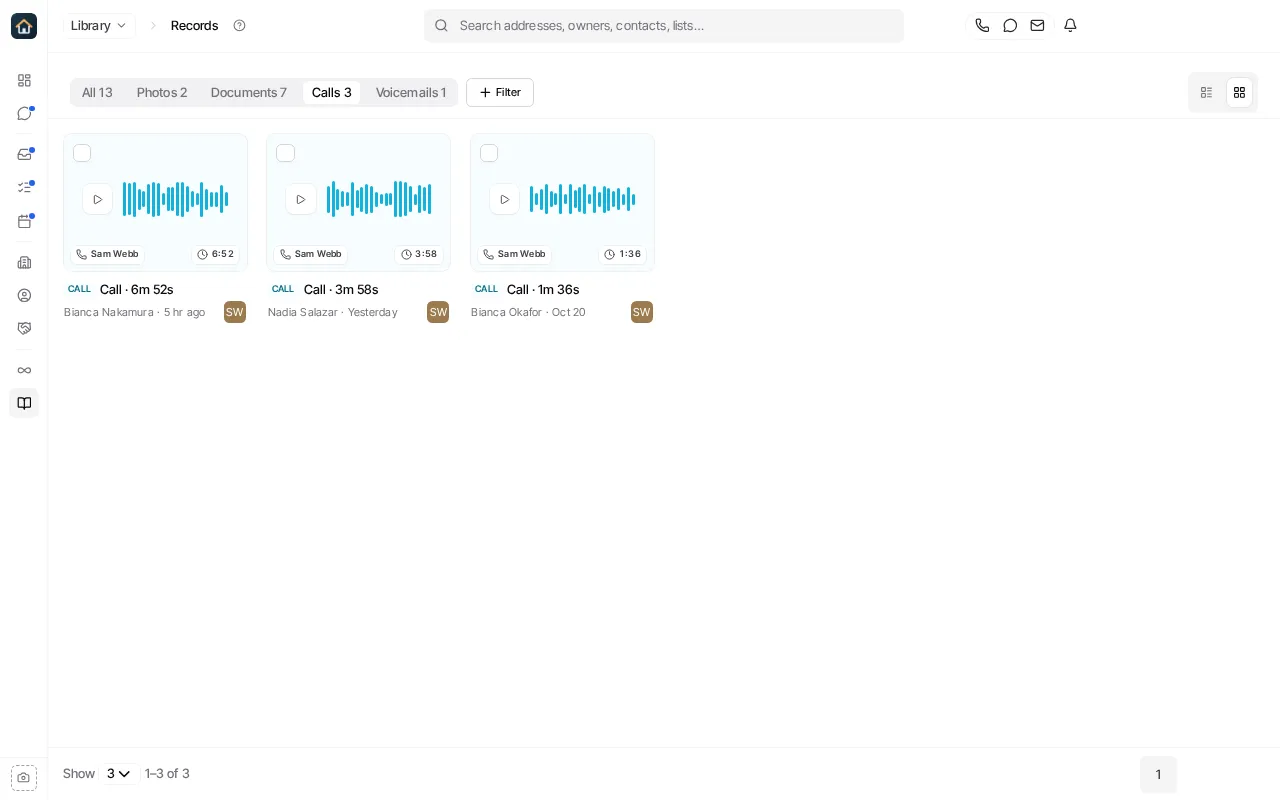
Task: Open the buildings sidebar icon
Action: [24, 262]
